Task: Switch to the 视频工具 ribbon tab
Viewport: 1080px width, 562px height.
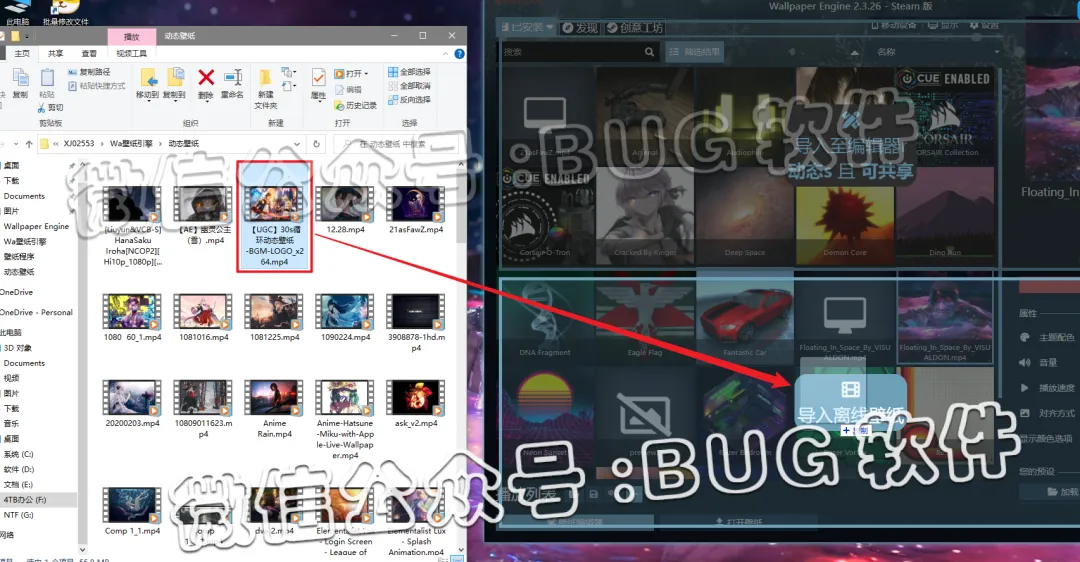Action: coord(131,53)
